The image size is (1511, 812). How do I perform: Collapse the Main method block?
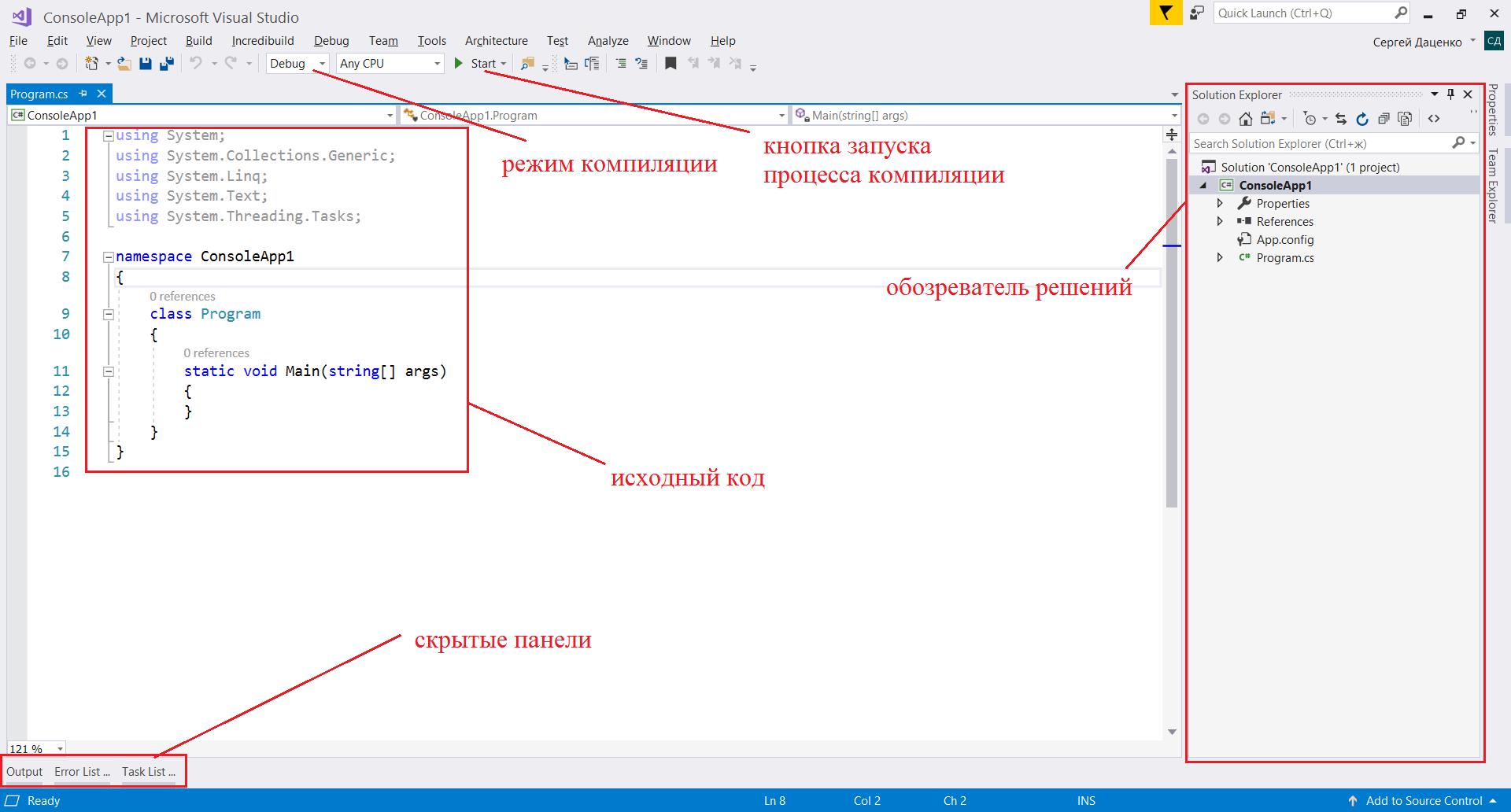tap(109, 372)
